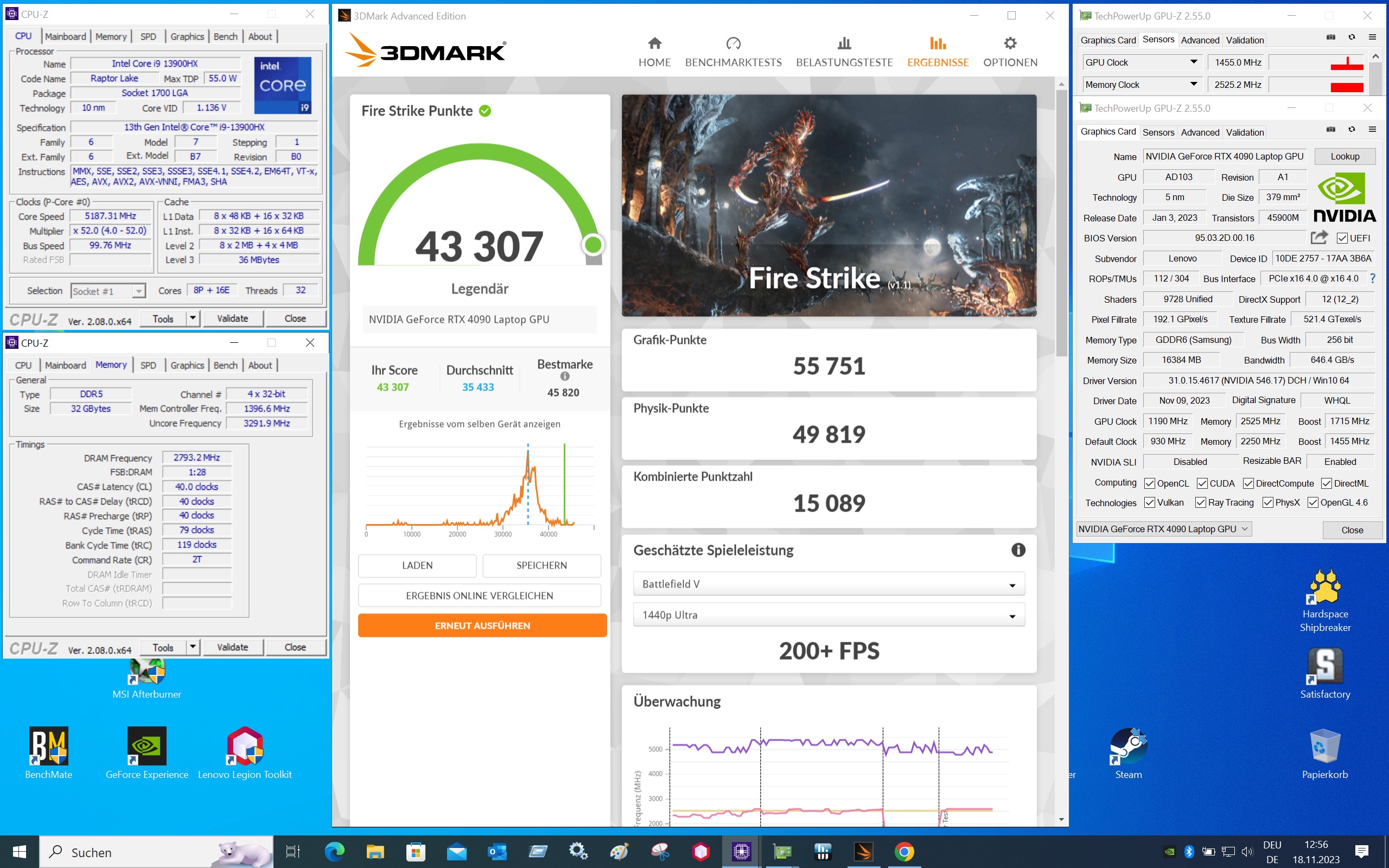Open the BENCHMARKTESTS gauge icon

(x=733, y=43)
